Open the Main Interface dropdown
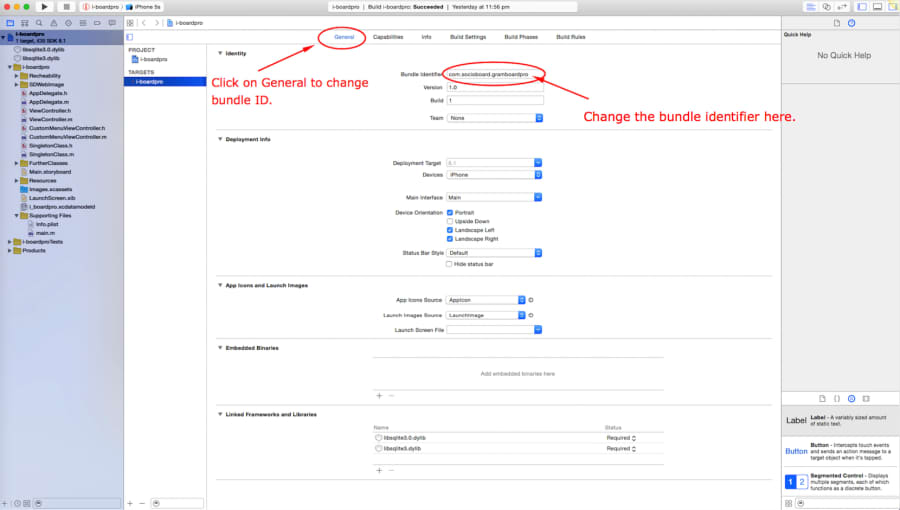Image resolution: width=900 pixels, height=510 pixels. point(494,197)
